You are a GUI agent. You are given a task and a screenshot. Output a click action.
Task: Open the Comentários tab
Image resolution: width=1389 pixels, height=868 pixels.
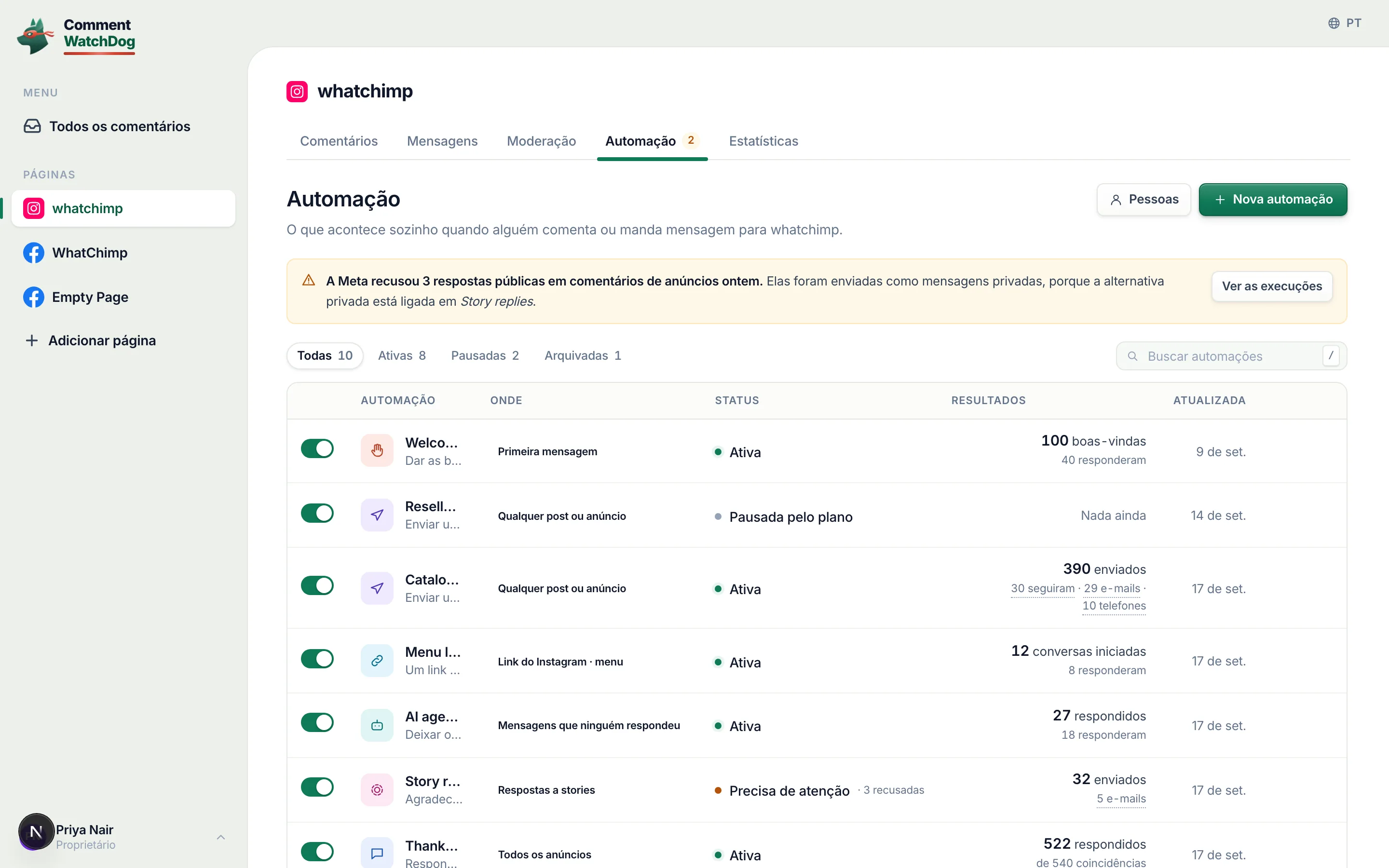coord(339,141)
